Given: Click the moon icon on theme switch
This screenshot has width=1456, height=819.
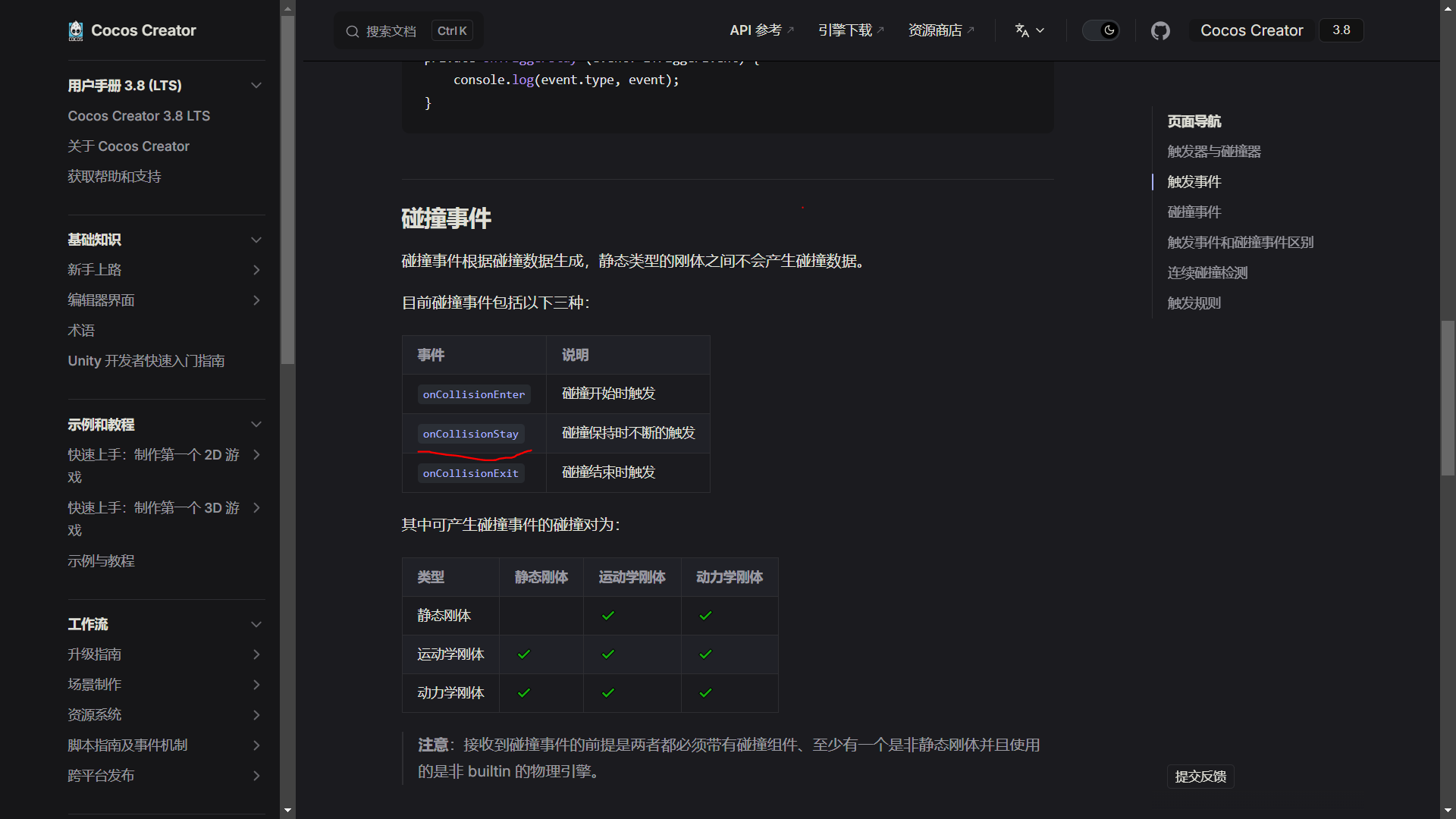Looking at the screenshot, I should click(1109, 30).
